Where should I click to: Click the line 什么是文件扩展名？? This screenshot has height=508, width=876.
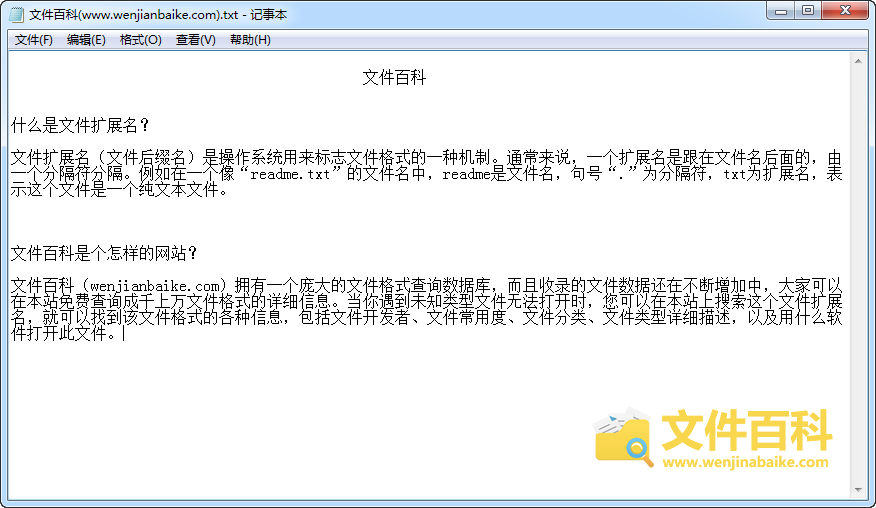(81, 125)
